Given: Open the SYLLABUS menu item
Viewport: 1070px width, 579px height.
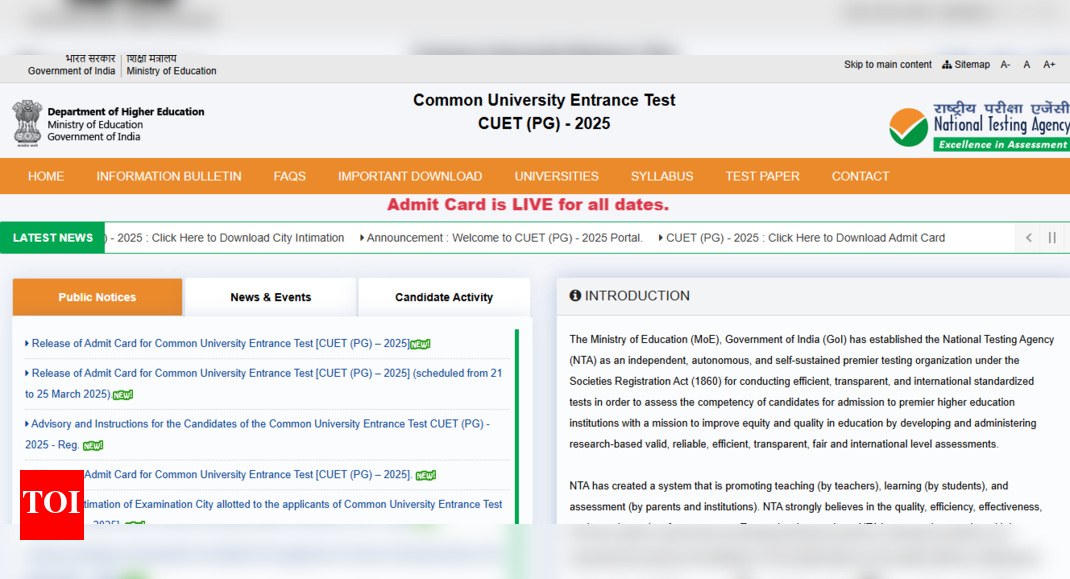Looking at the screenshot, I should coord(662,176).
